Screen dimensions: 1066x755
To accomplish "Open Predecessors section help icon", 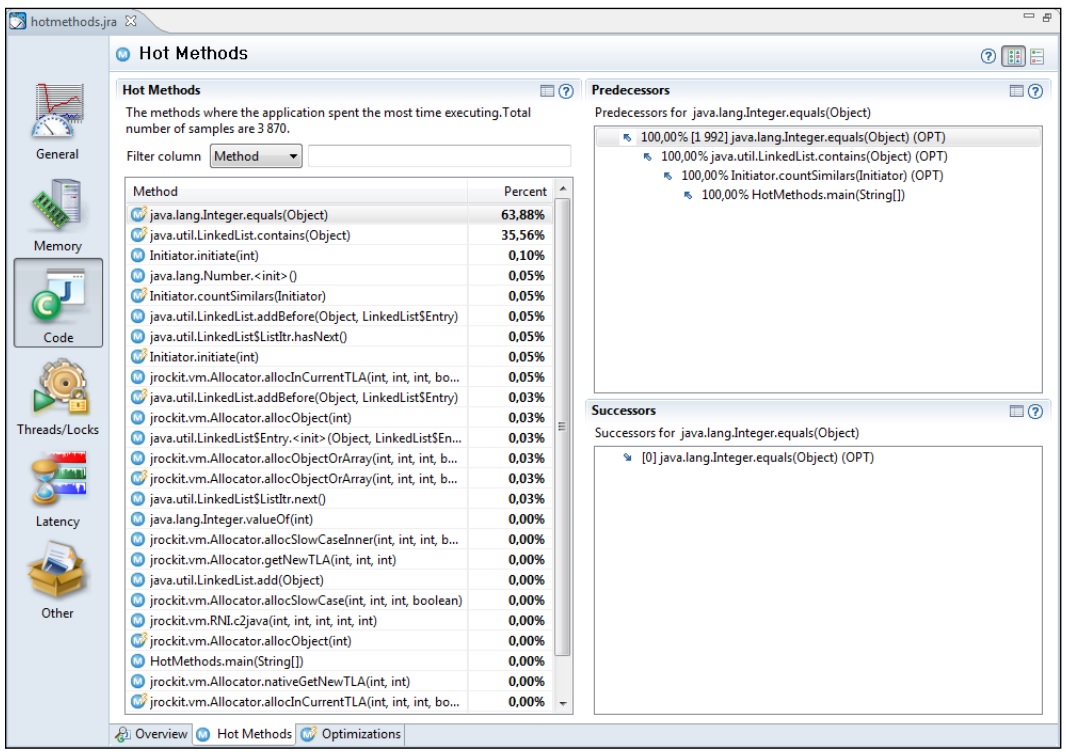I will pos(1035,90).
